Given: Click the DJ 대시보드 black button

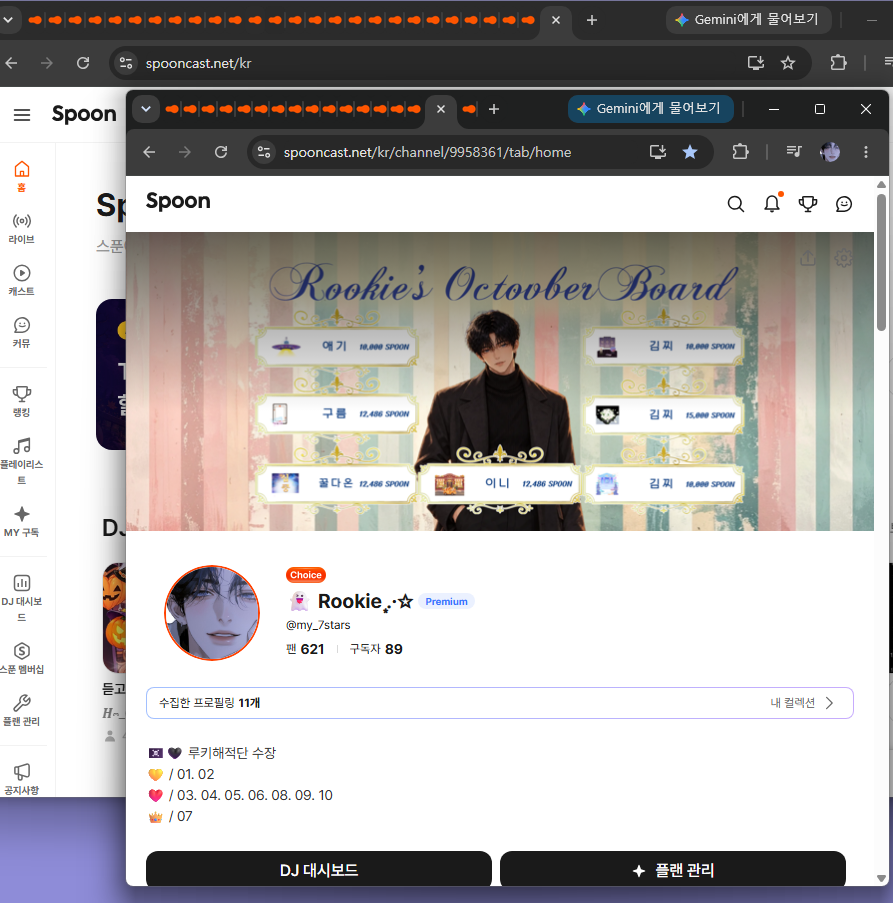Looking at the screenshot, I should coord(318,869).
